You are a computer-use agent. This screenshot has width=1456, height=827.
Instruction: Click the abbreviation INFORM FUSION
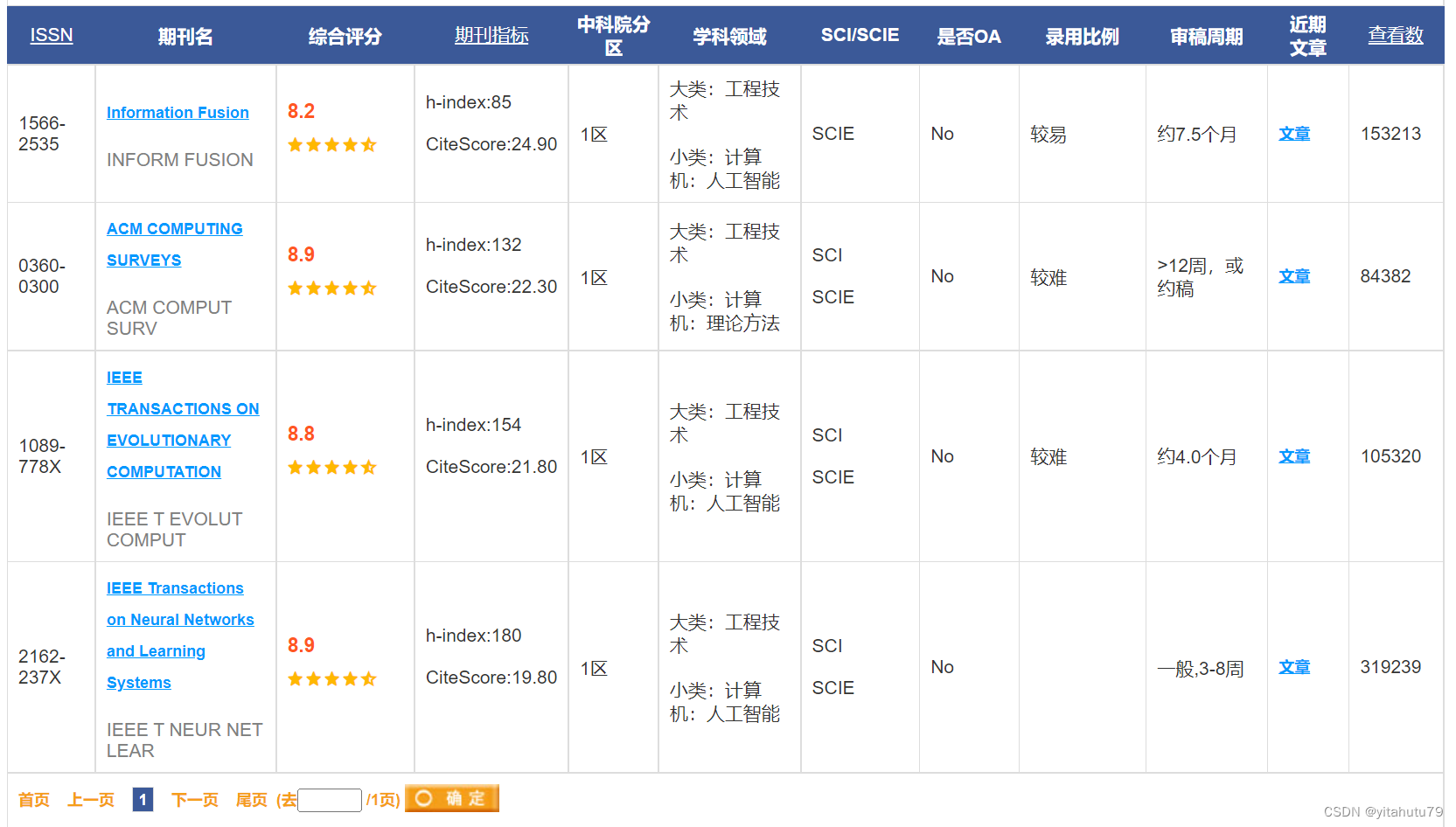(x=180, y=160)
